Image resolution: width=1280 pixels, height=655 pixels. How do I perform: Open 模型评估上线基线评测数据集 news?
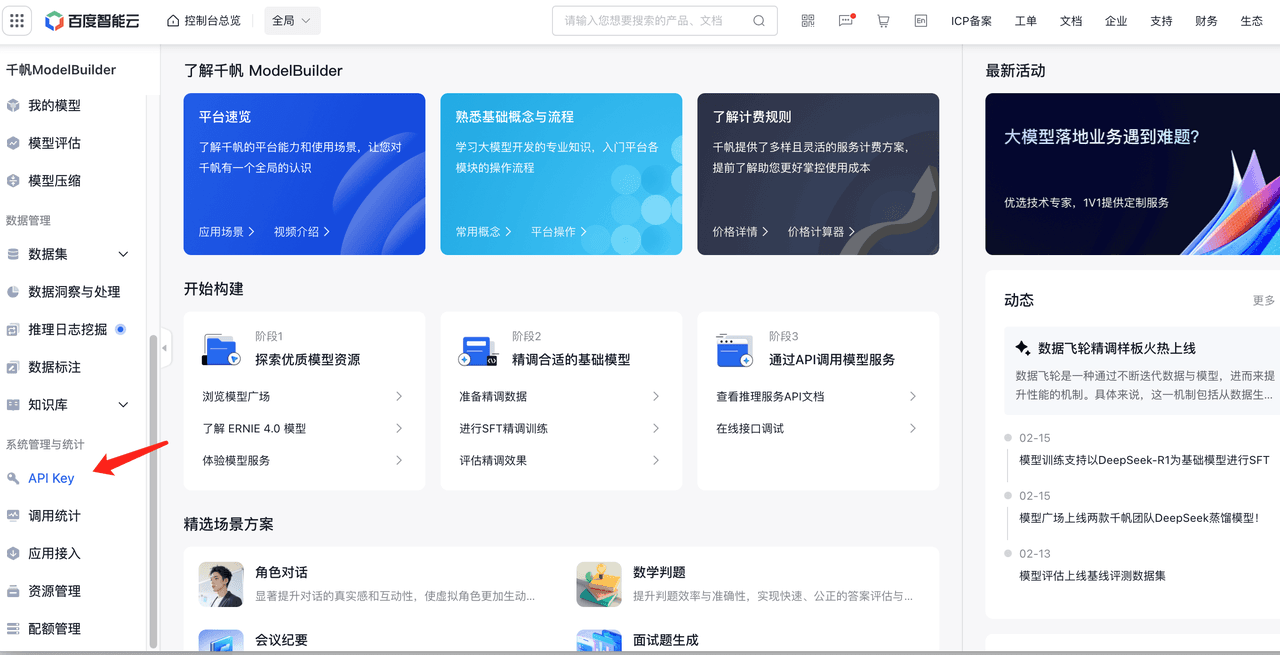point(1092,576)
